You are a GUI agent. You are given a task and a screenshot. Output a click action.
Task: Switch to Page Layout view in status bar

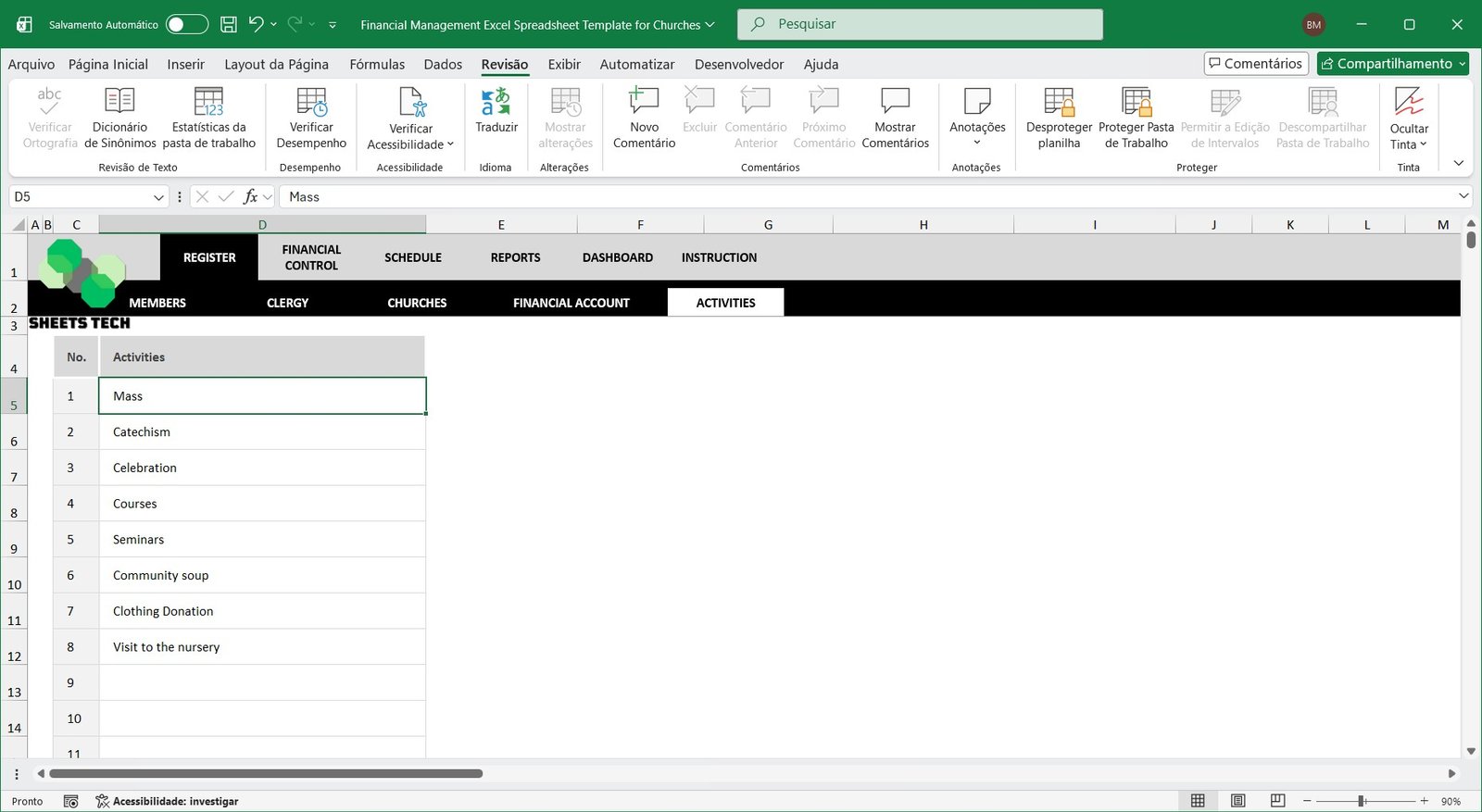1237,801
